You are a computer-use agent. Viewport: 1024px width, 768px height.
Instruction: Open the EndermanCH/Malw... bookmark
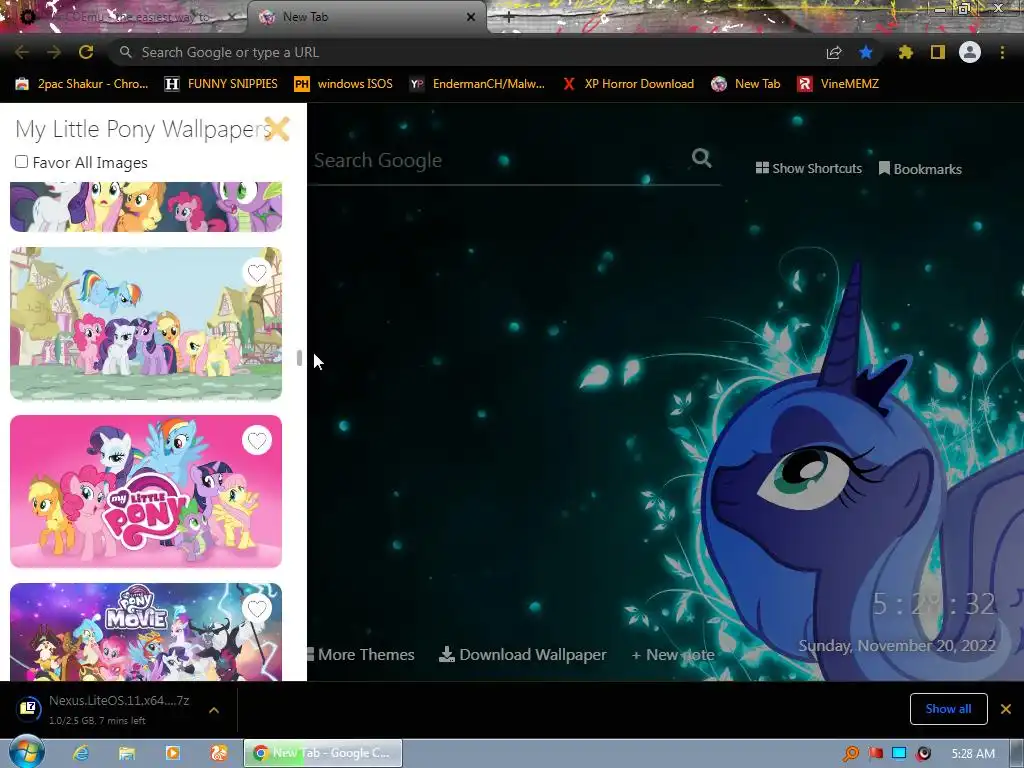point(477,84)
